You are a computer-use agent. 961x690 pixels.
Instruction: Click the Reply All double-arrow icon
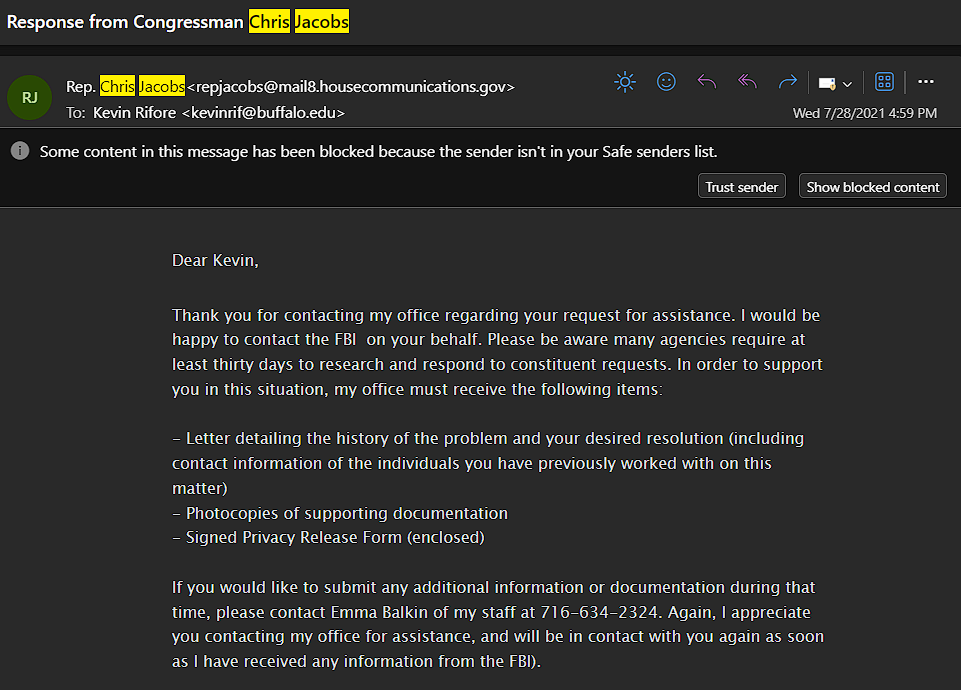[747, 83]
